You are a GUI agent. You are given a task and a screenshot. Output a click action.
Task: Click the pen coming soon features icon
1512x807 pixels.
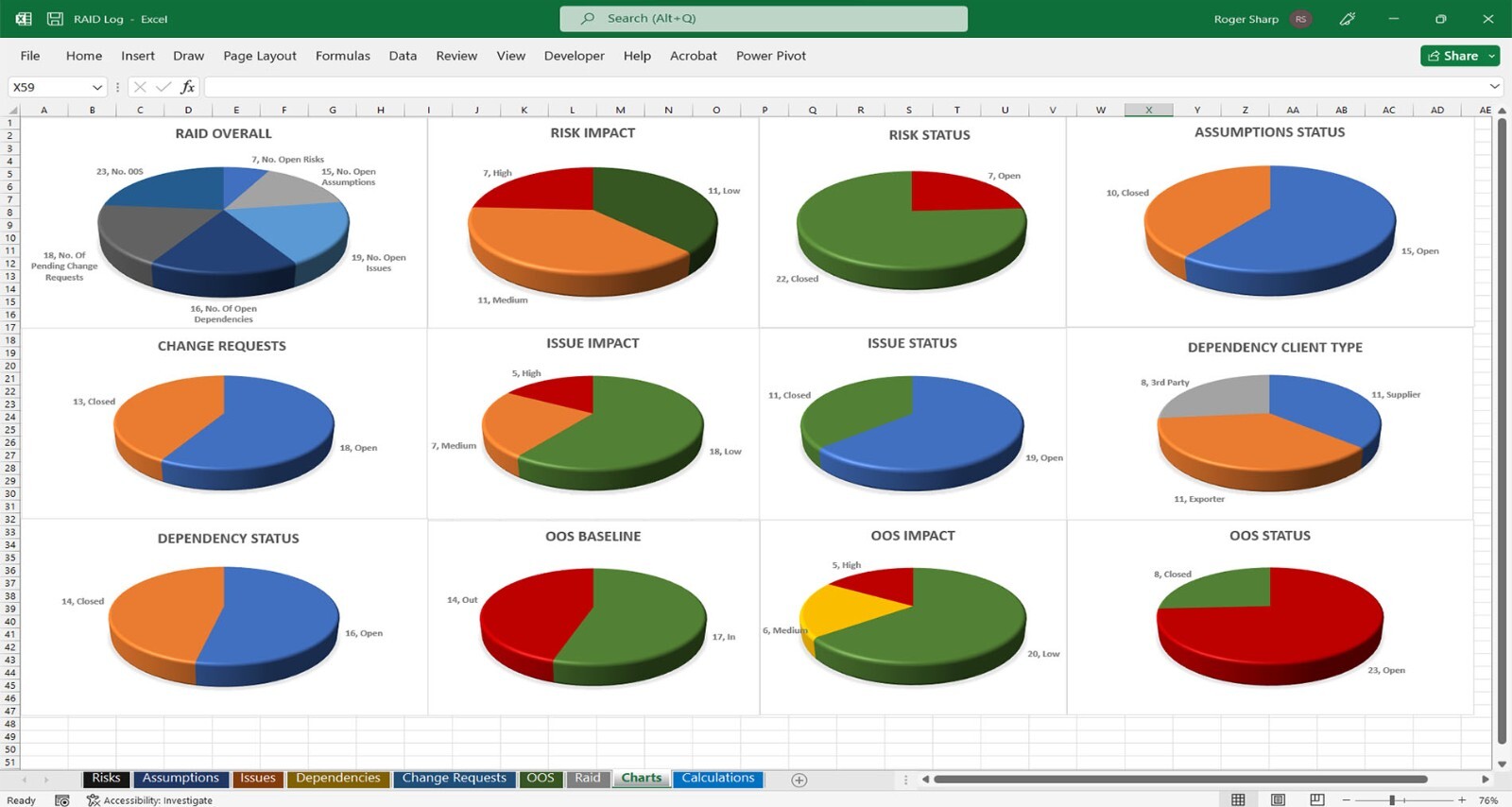(x=1348, y=19)
